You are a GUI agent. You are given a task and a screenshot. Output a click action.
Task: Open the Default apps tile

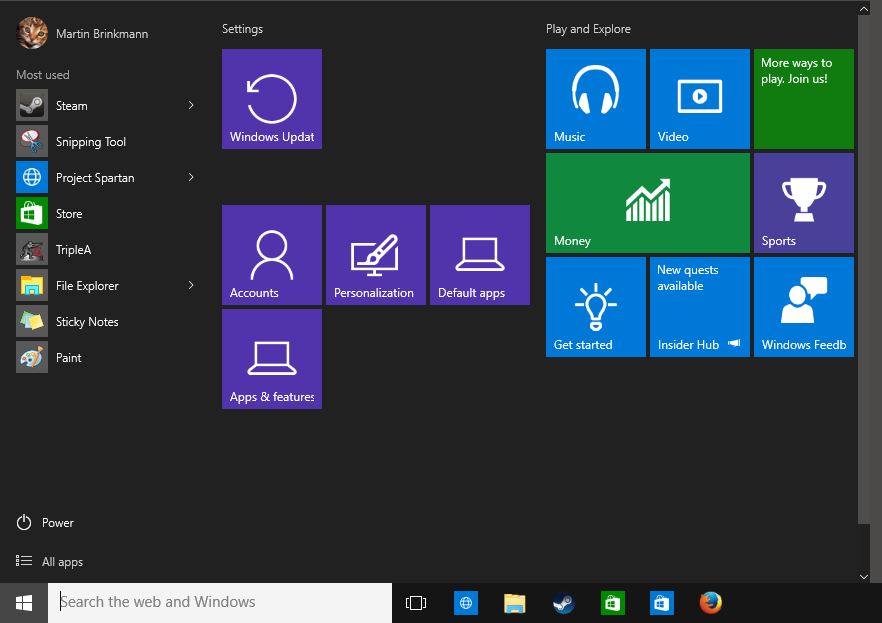pyautogui.click(x=480, y=255)
